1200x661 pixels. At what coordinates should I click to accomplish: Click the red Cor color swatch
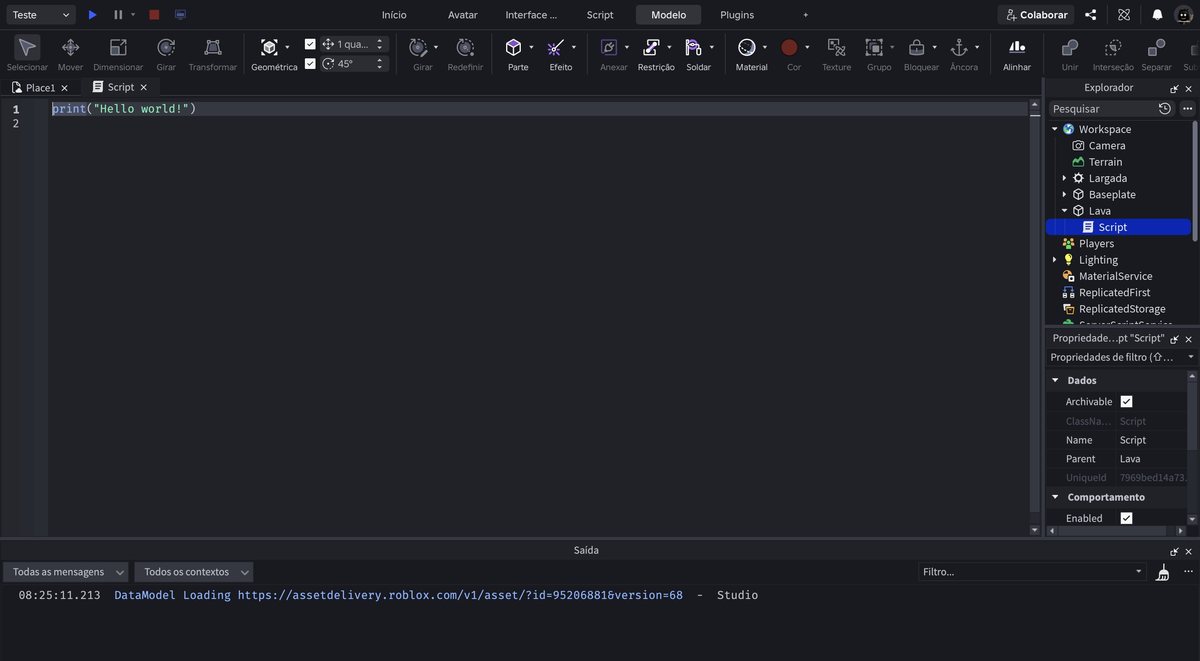pos(789,47)
